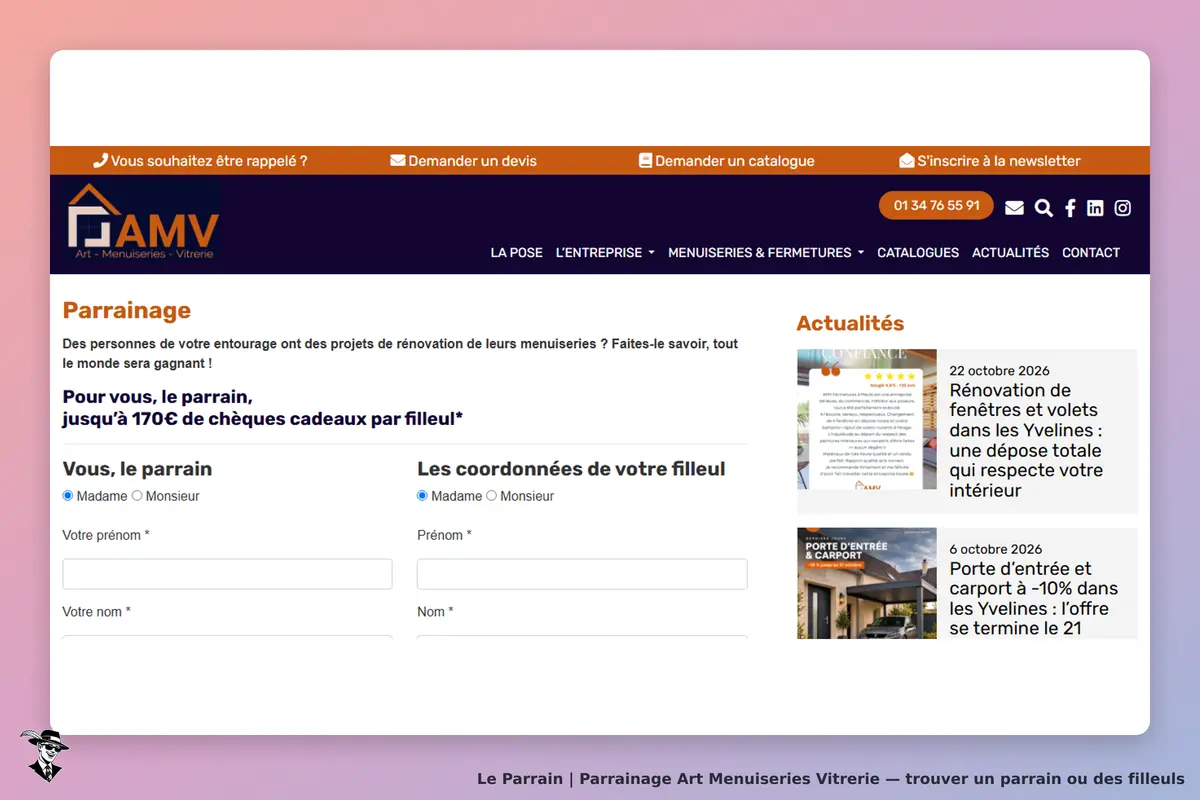
Task: Navigate to CONTACT menu item
Action: click(1091, 253)
